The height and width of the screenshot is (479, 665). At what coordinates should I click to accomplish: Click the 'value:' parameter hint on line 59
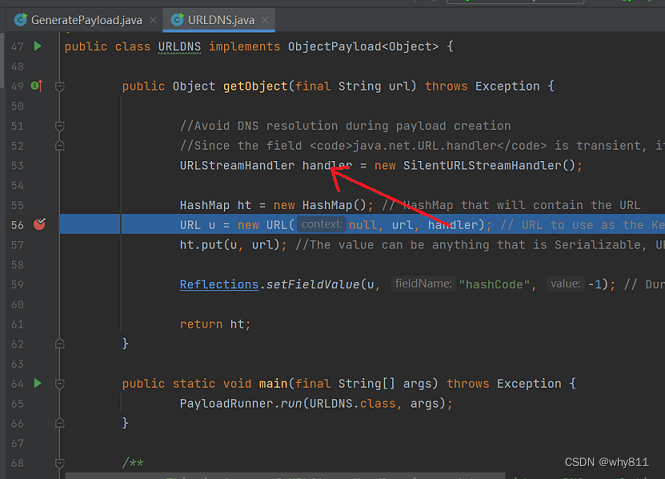pos(565,283)
